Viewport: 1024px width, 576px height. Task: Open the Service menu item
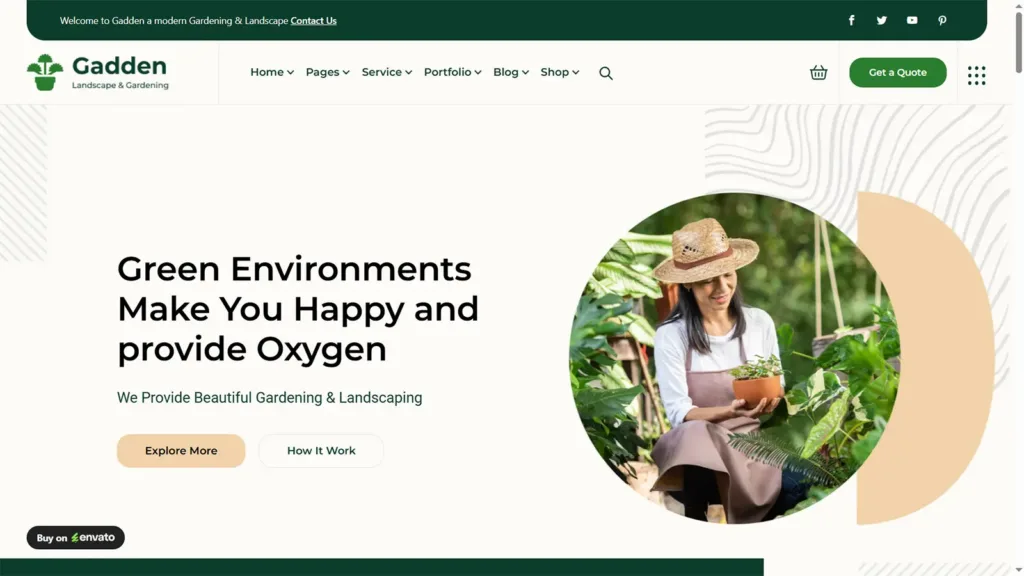click(x=382, y=72)
